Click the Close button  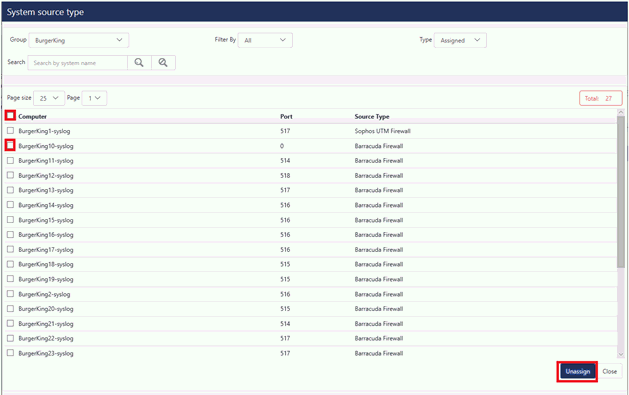tap(609, 371)
